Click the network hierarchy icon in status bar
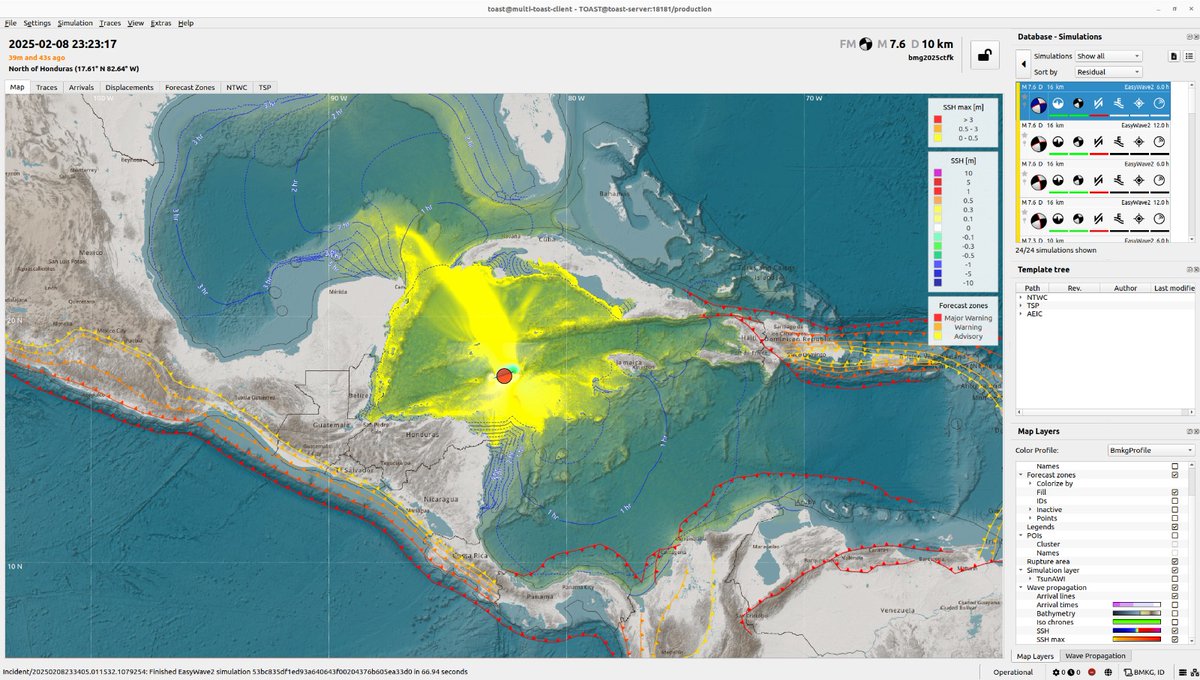The image size is (1200, 680). tap(1194, 672)
